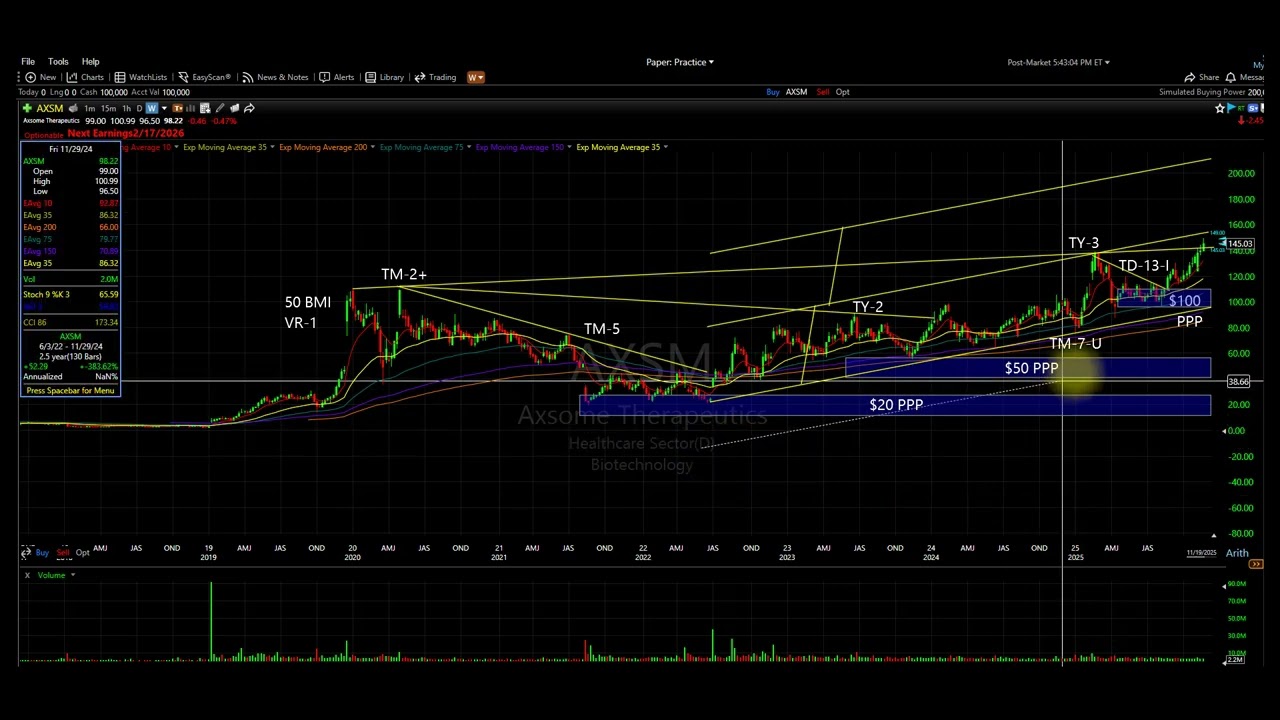Click the $20 PPP blue zone

[895, 405]
